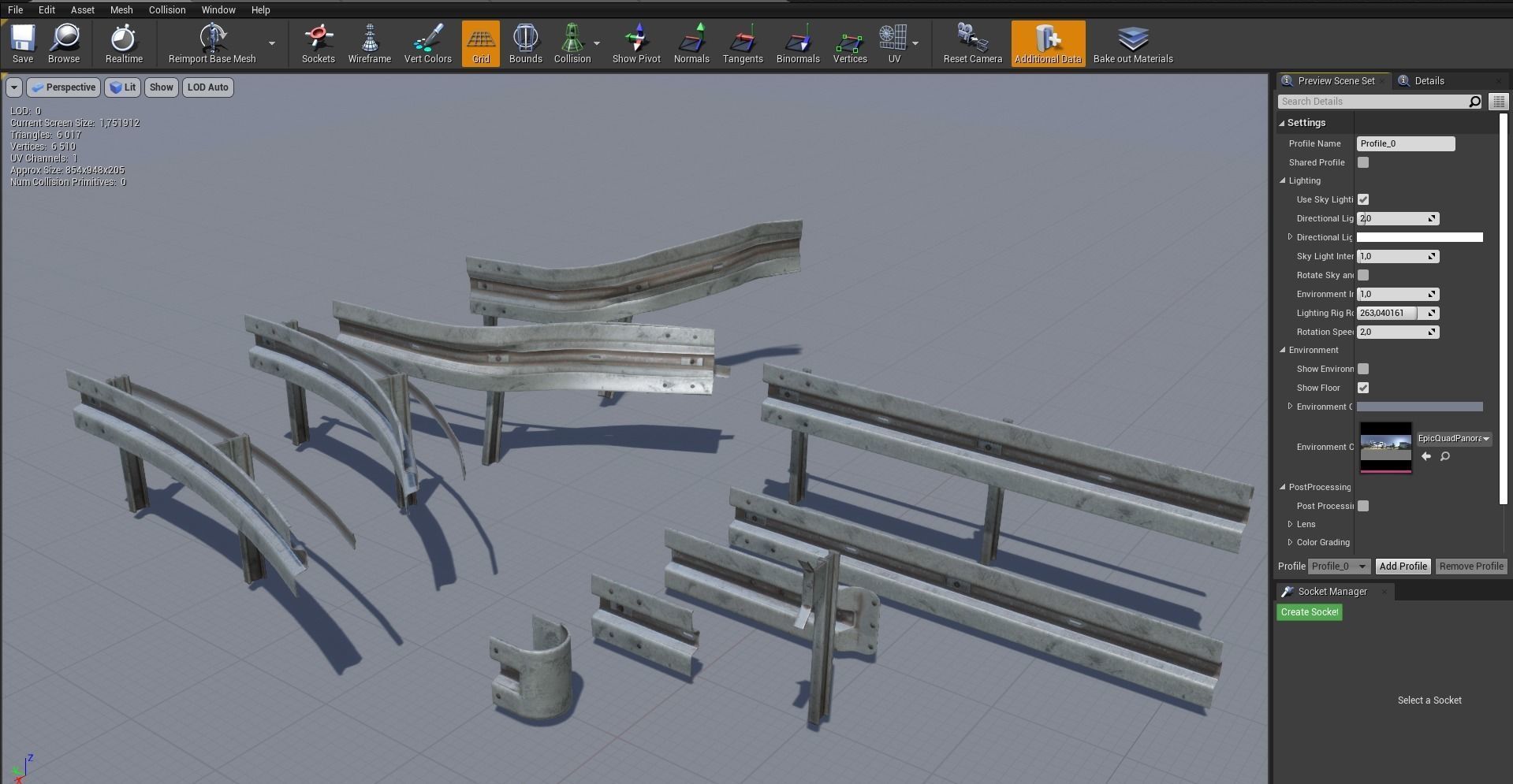Toggle Realtime viewport rendering
1513x784 pixels.
point(124,44)
